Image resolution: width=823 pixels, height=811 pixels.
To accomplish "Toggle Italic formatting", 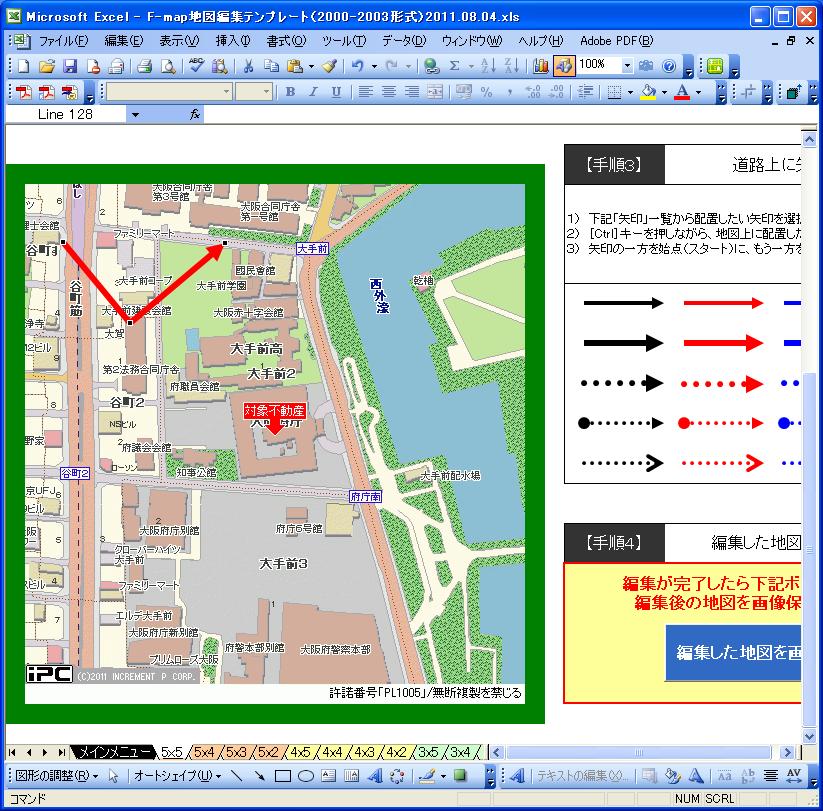I will pyautogui.click(x=313, y=92).
